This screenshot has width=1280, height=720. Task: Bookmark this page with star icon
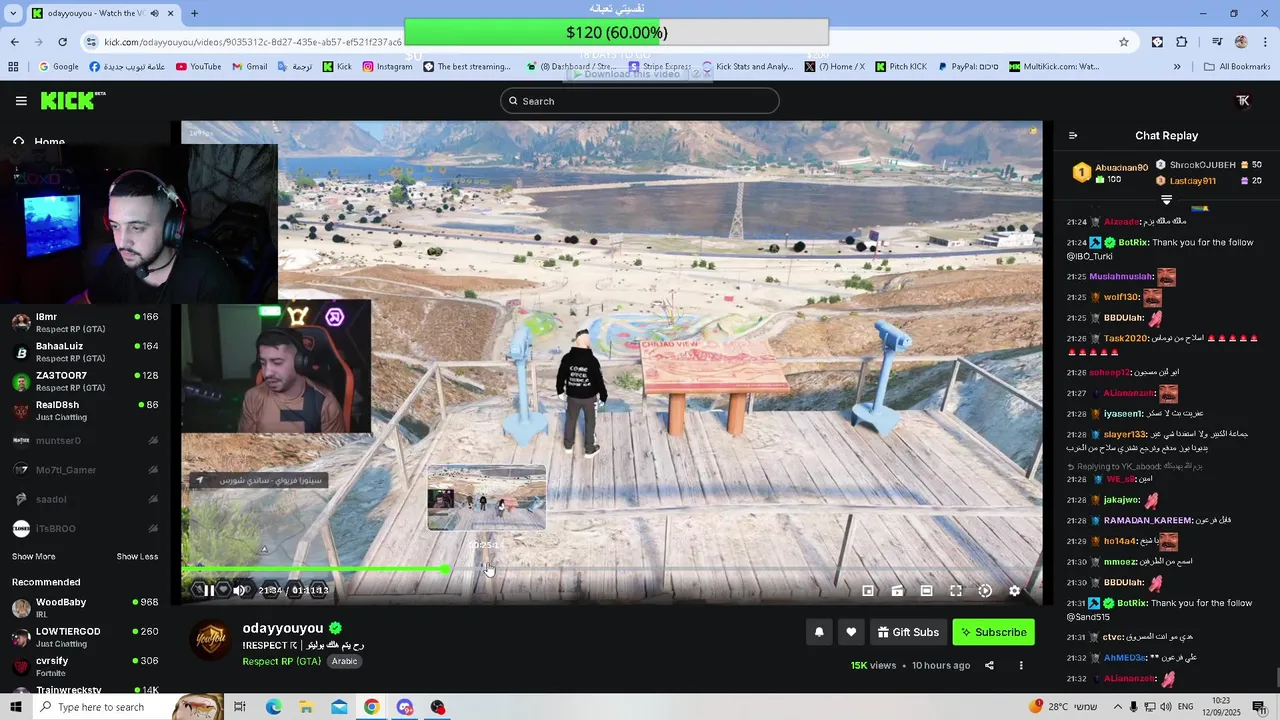point(1124,42)
